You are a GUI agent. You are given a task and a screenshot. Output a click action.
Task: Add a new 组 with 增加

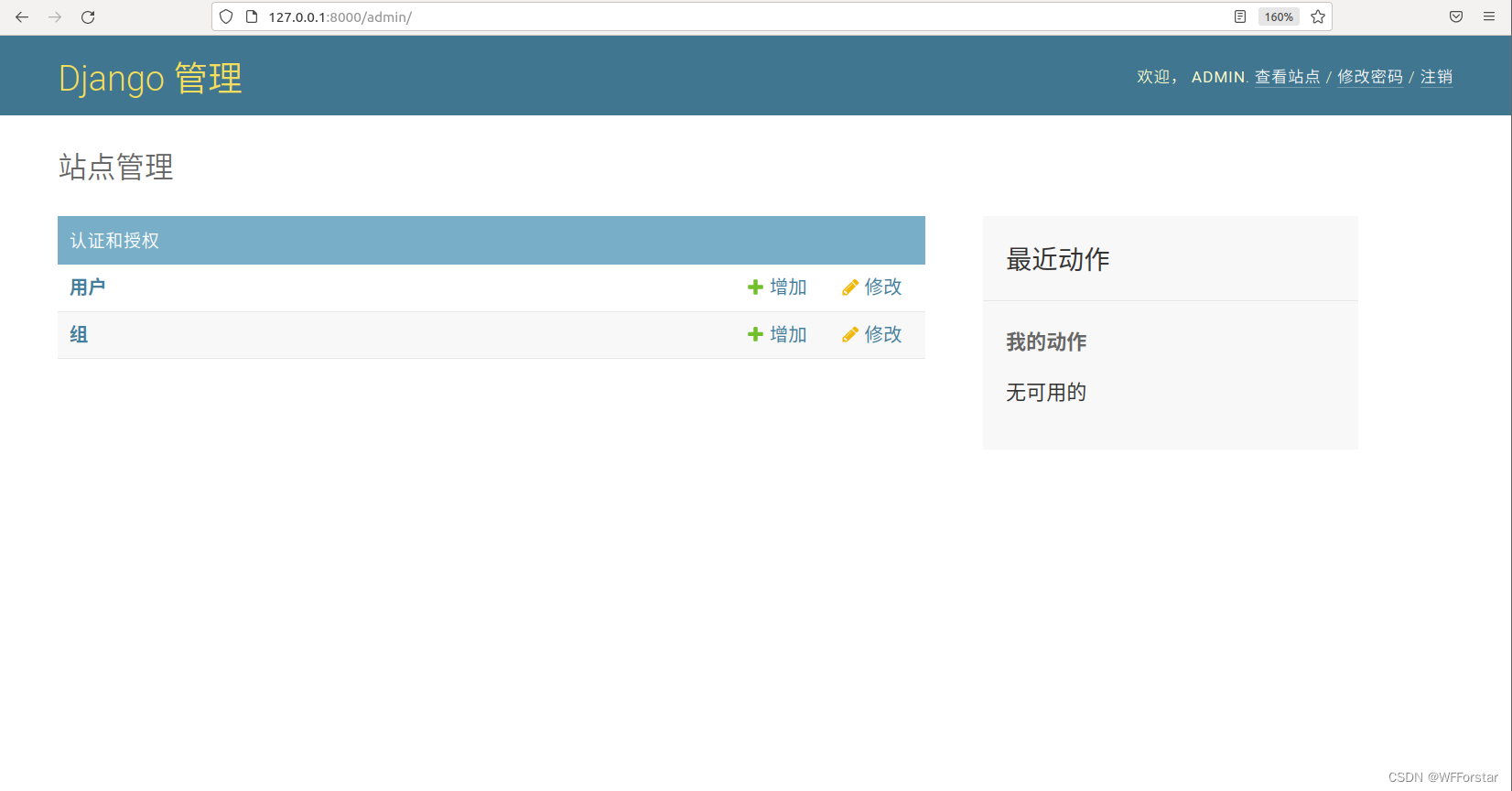coord(777,335)
